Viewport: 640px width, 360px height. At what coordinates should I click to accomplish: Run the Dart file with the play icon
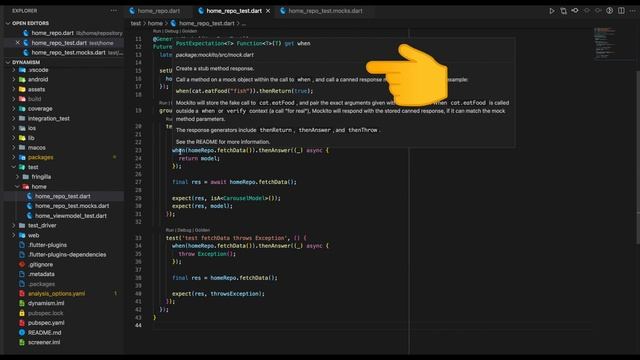(552, 11)
